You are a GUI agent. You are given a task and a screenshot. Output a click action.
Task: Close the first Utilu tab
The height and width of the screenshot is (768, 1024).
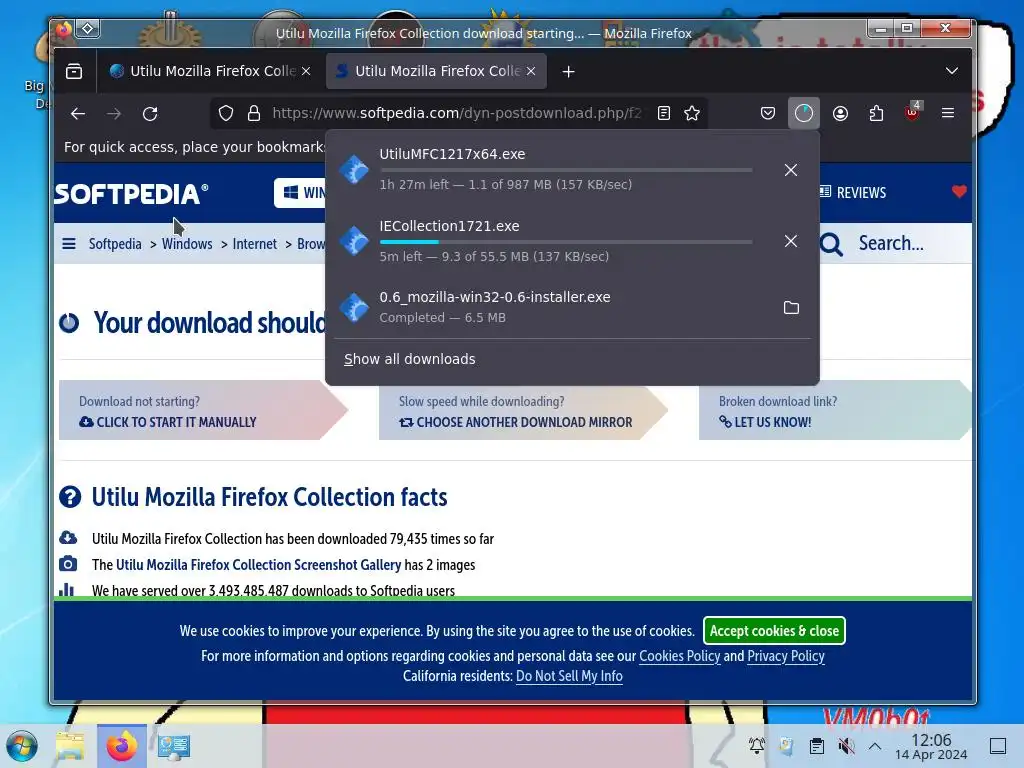[x=306, y=71]
